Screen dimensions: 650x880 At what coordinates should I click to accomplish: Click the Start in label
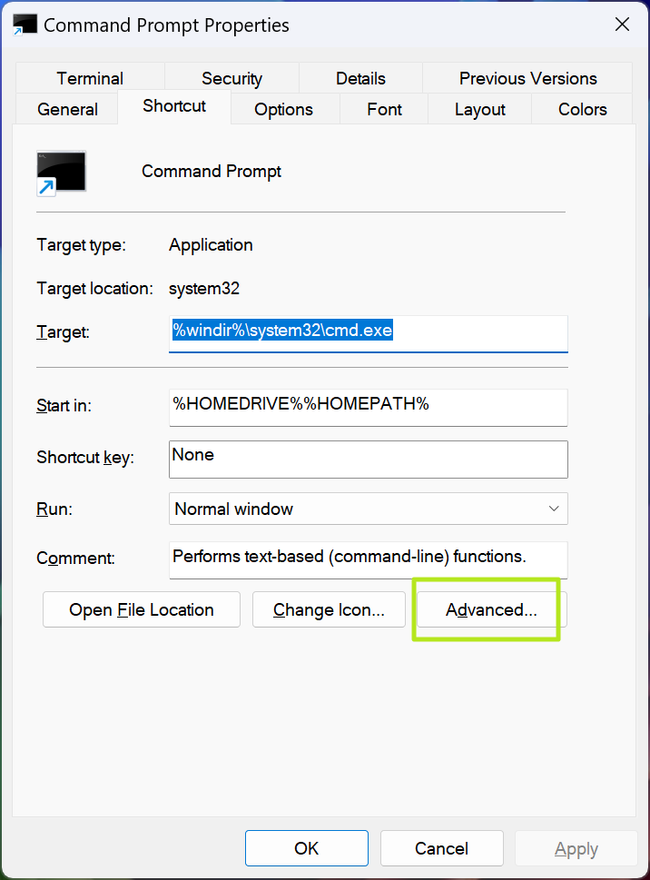(x=64, y=405)
